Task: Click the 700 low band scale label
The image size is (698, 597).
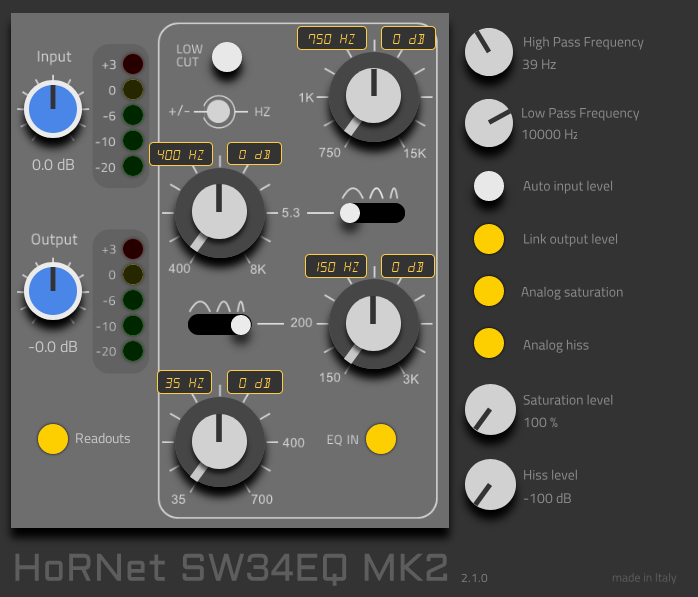Action: (x=262, y=500)
